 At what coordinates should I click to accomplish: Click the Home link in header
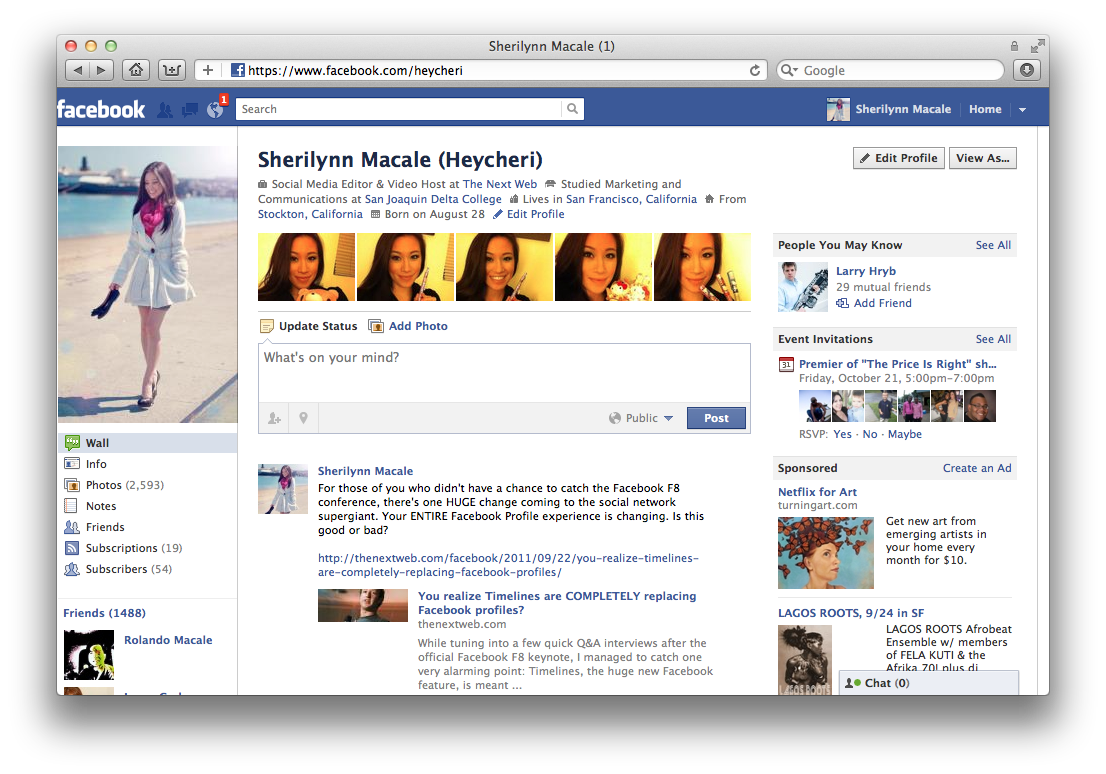pyautogui.click(x=985, y=109)
